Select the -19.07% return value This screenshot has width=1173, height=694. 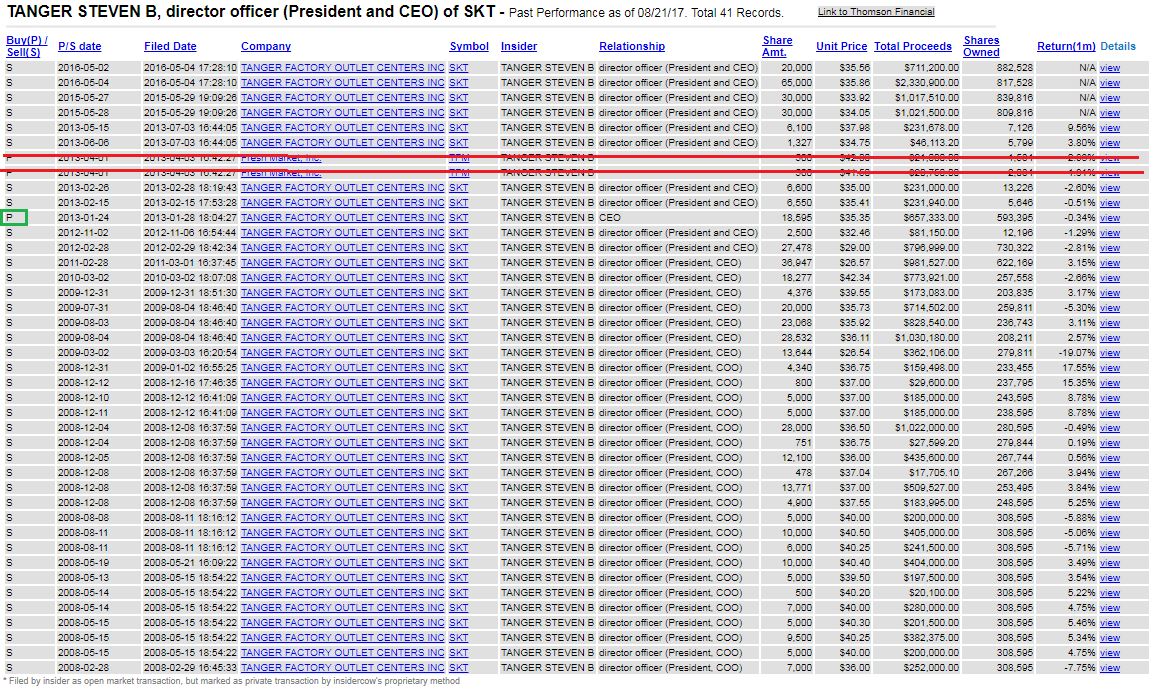point(1076,352)
